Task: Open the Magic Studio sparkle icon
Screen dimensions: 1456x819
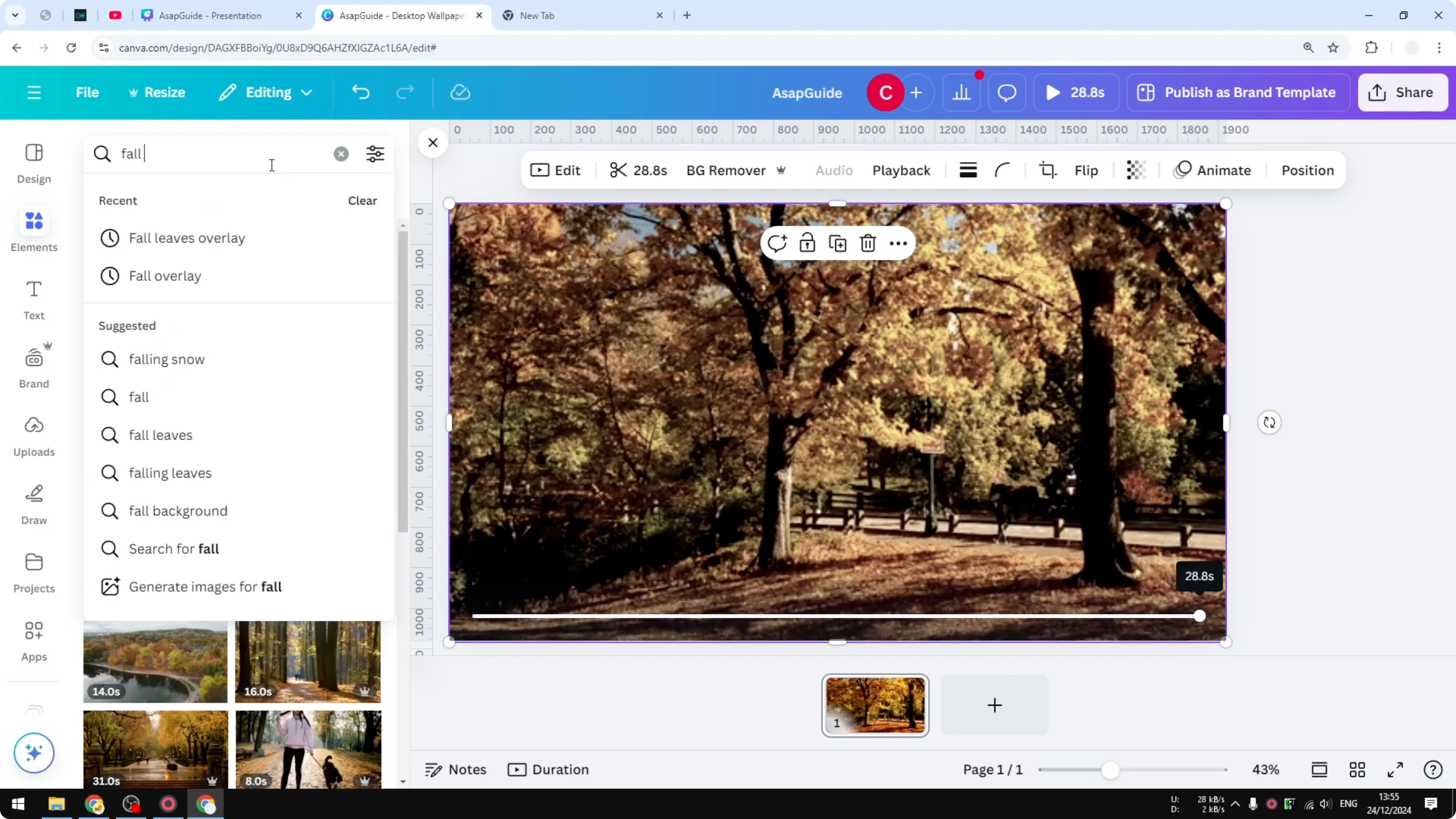Action: [x=34, y=753]
